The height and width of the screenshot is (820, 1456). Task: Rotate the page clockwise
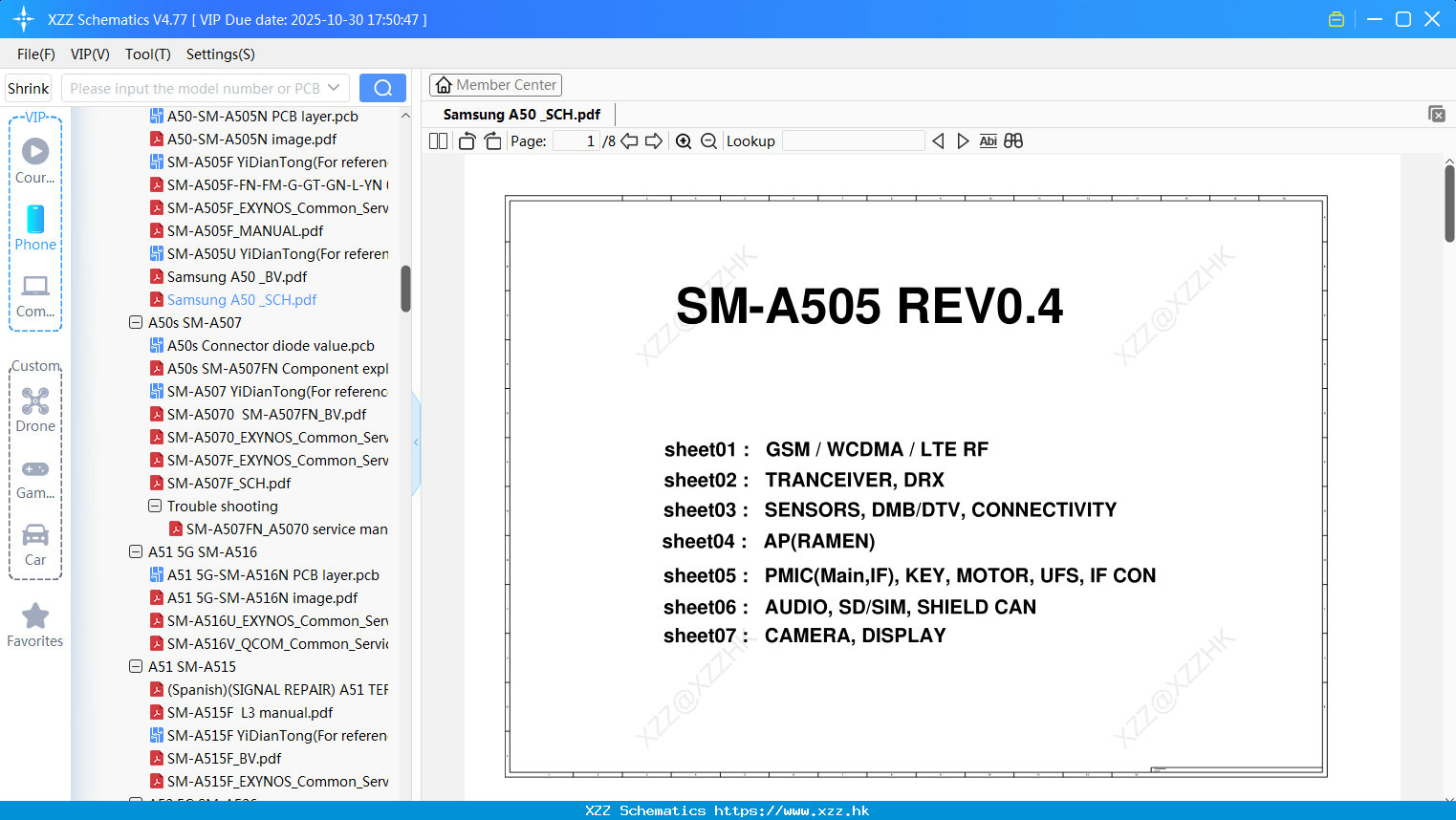(x=492, y=141)
